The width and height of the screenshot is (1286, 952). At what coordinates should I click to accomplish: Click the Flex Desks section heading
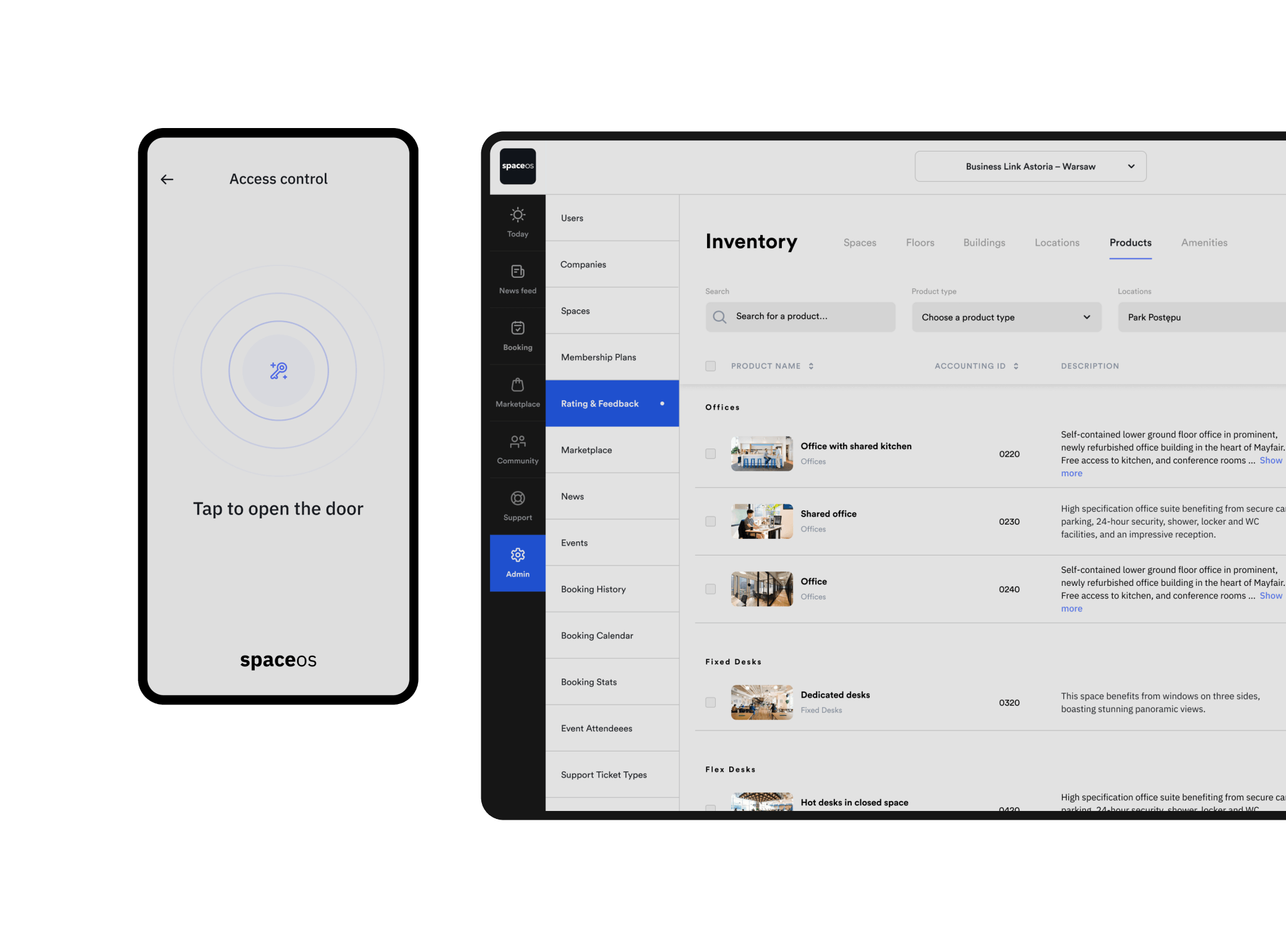click(730, 770)
